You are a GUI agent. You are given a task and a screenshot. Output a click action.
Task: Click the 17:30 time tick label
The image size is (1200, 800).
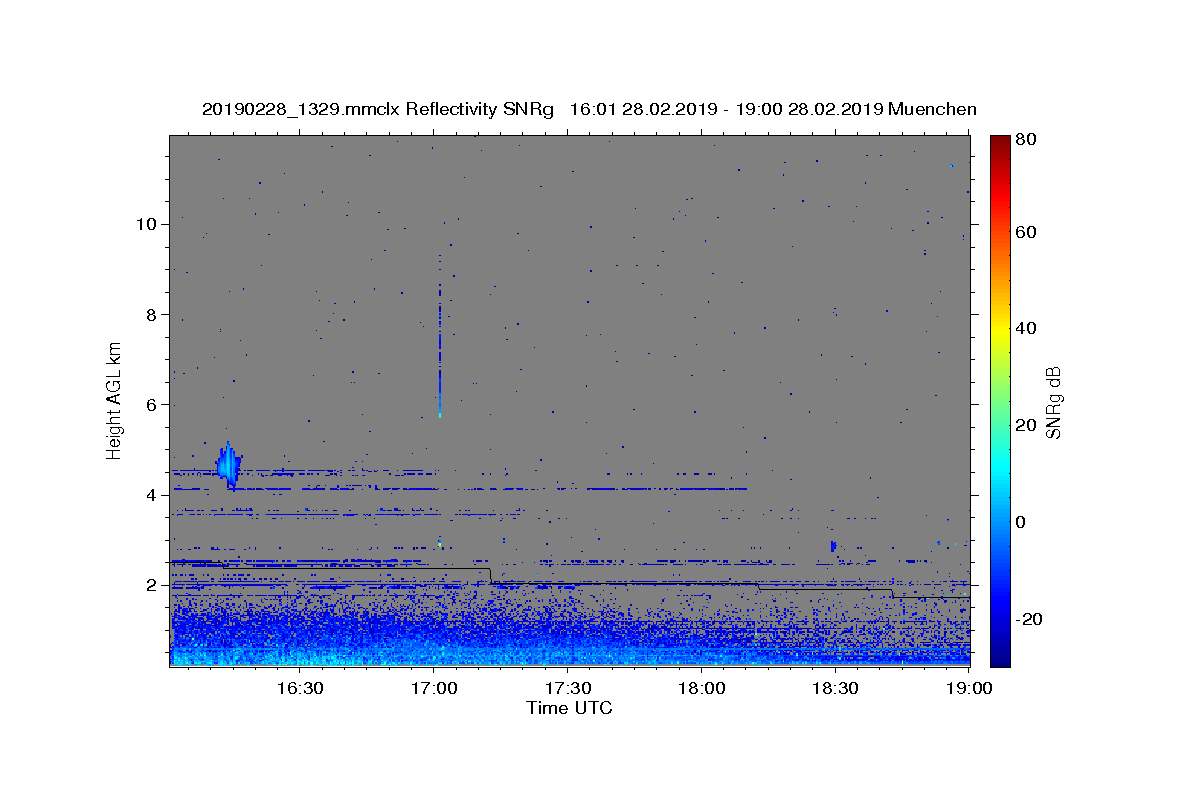(568, 688)
